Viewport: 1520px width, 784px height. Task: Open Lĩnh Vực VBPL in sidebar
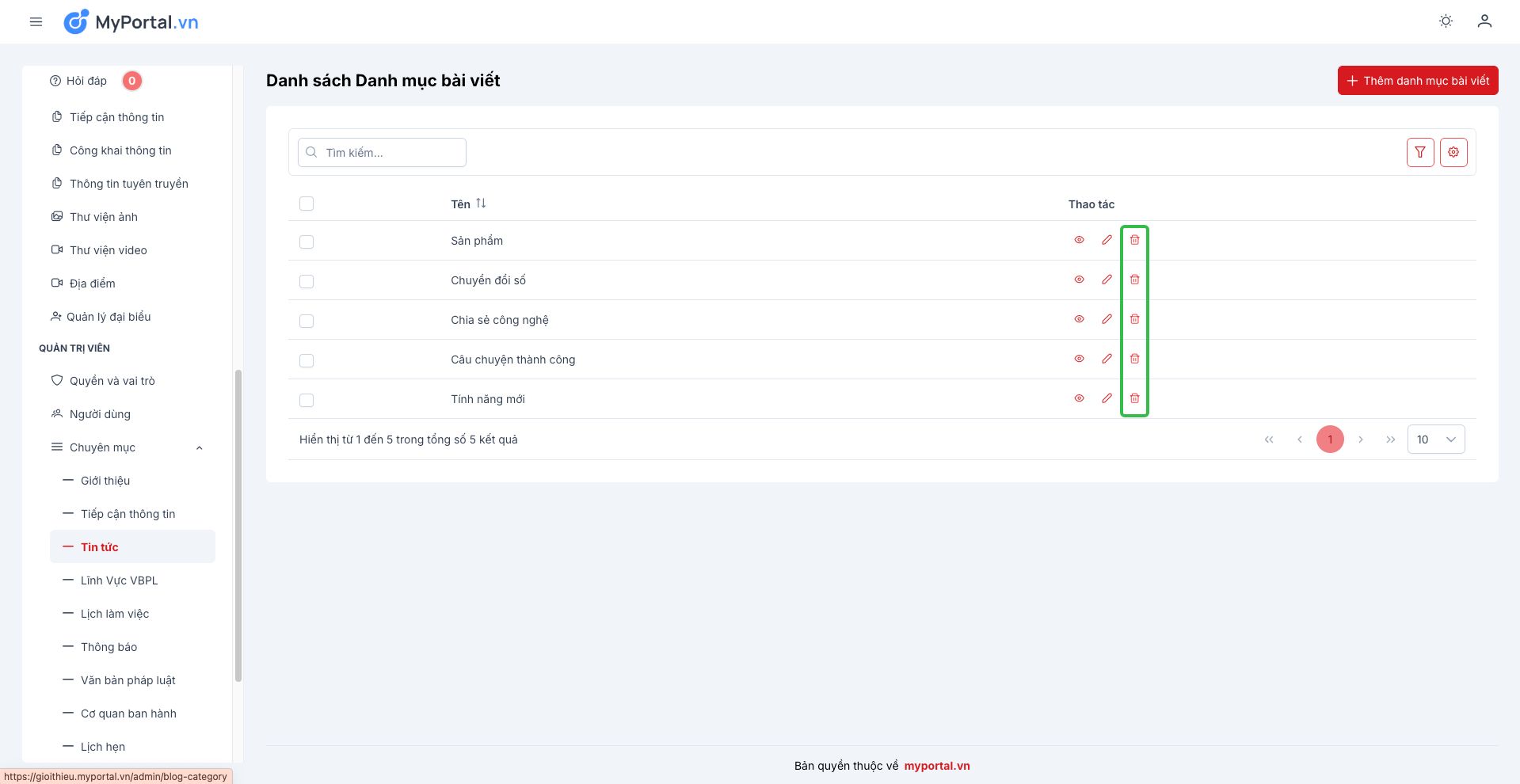119,580
